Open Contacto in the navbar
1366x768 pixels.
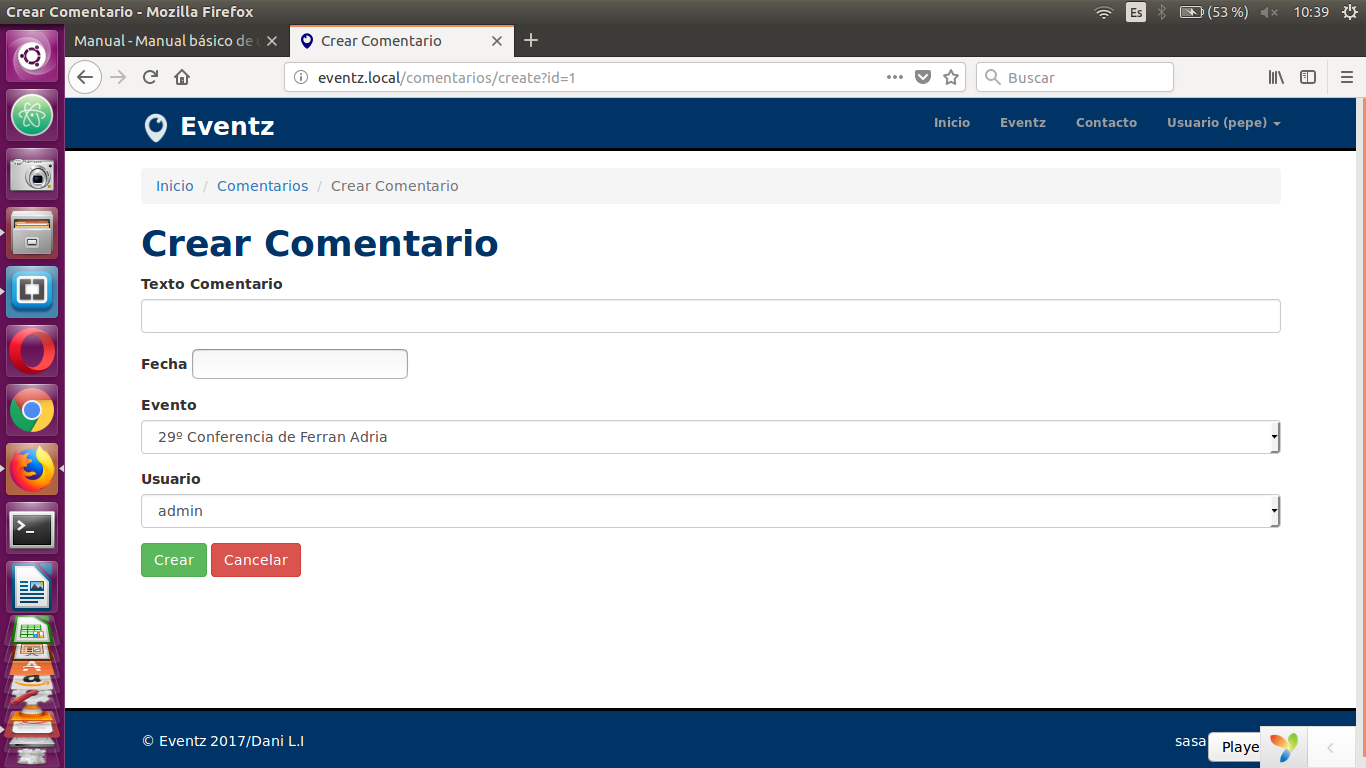pyautogui.click(x=1106, y=123)
